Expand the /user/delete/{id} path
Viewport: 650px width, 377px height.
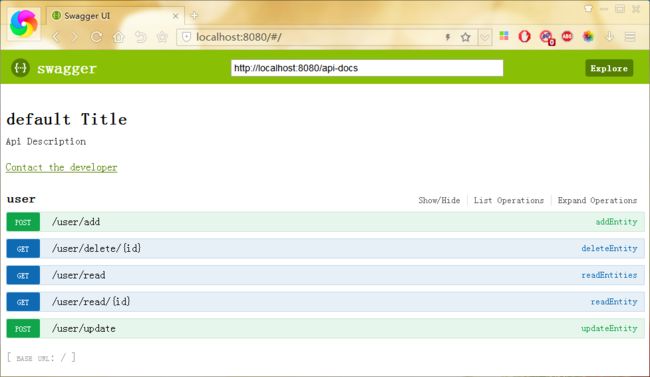(96, 248)
